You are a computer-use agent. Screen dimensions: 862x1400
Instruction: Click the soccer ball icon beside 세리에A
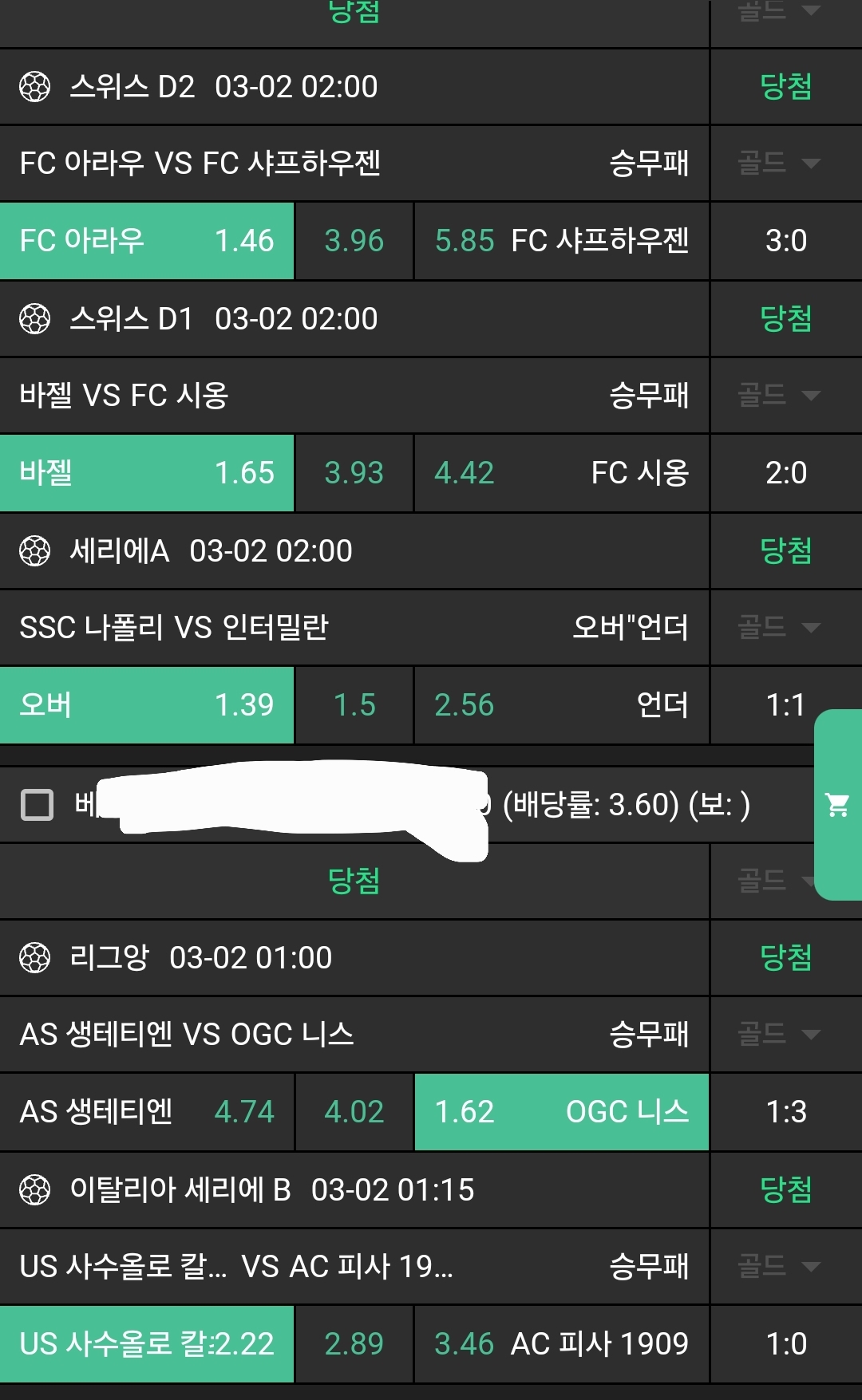(34, 551)
